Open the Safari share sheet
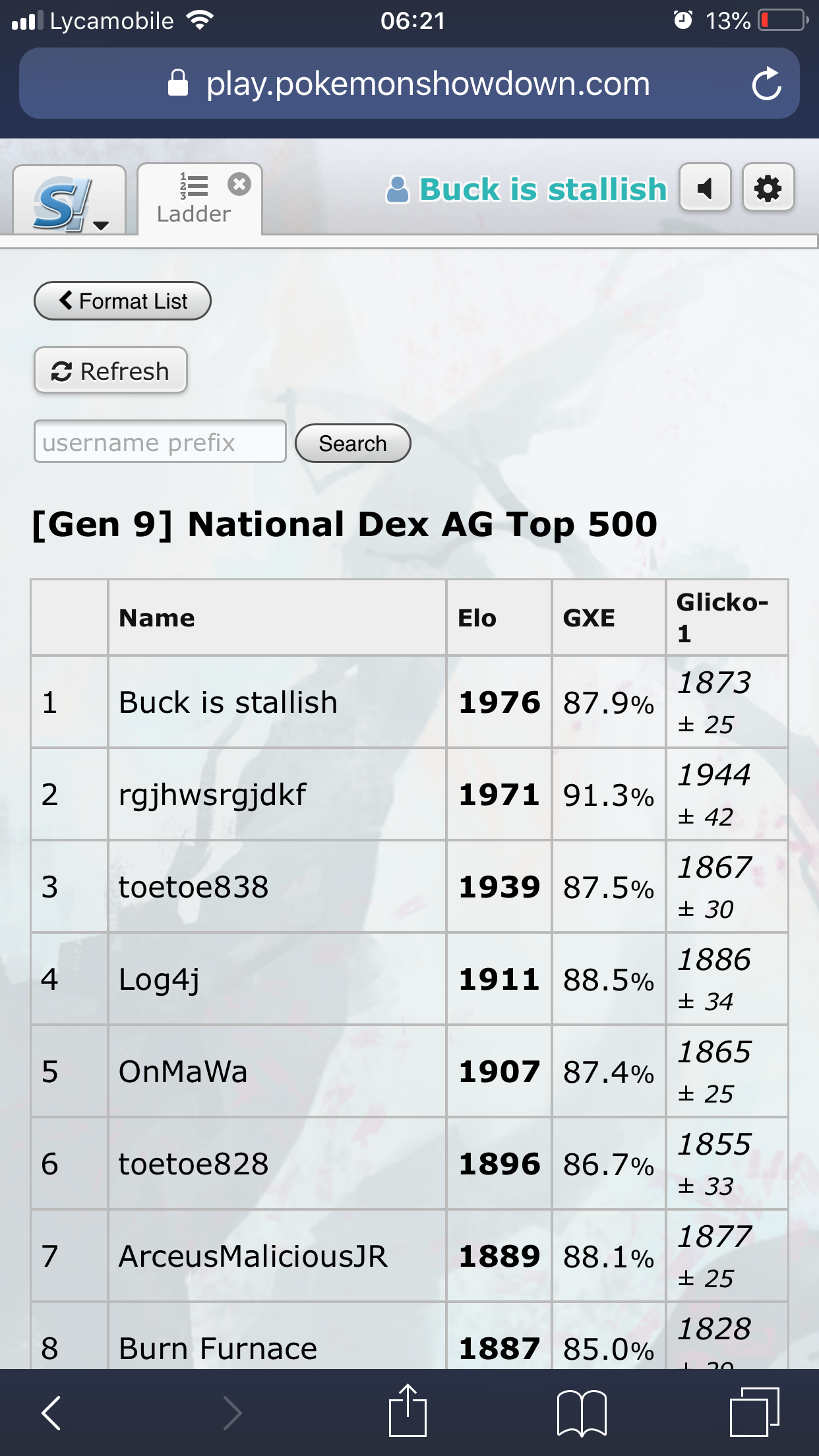Viewport: 819px width, 1456px height. pyautogui.click(x=408, y=1410)
